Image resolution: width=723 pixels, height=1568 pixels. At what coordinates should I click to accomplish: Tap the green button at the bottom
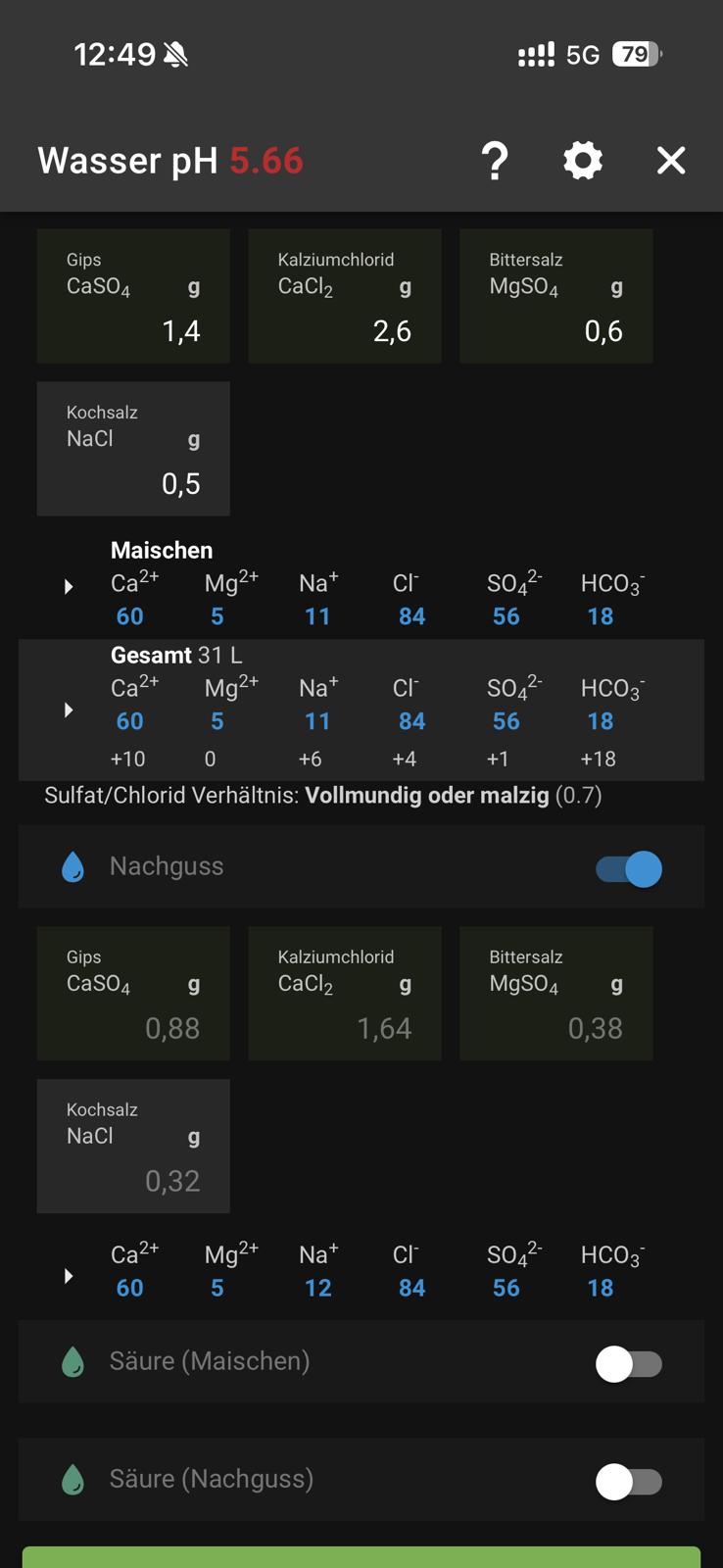tap(361, 1556)
